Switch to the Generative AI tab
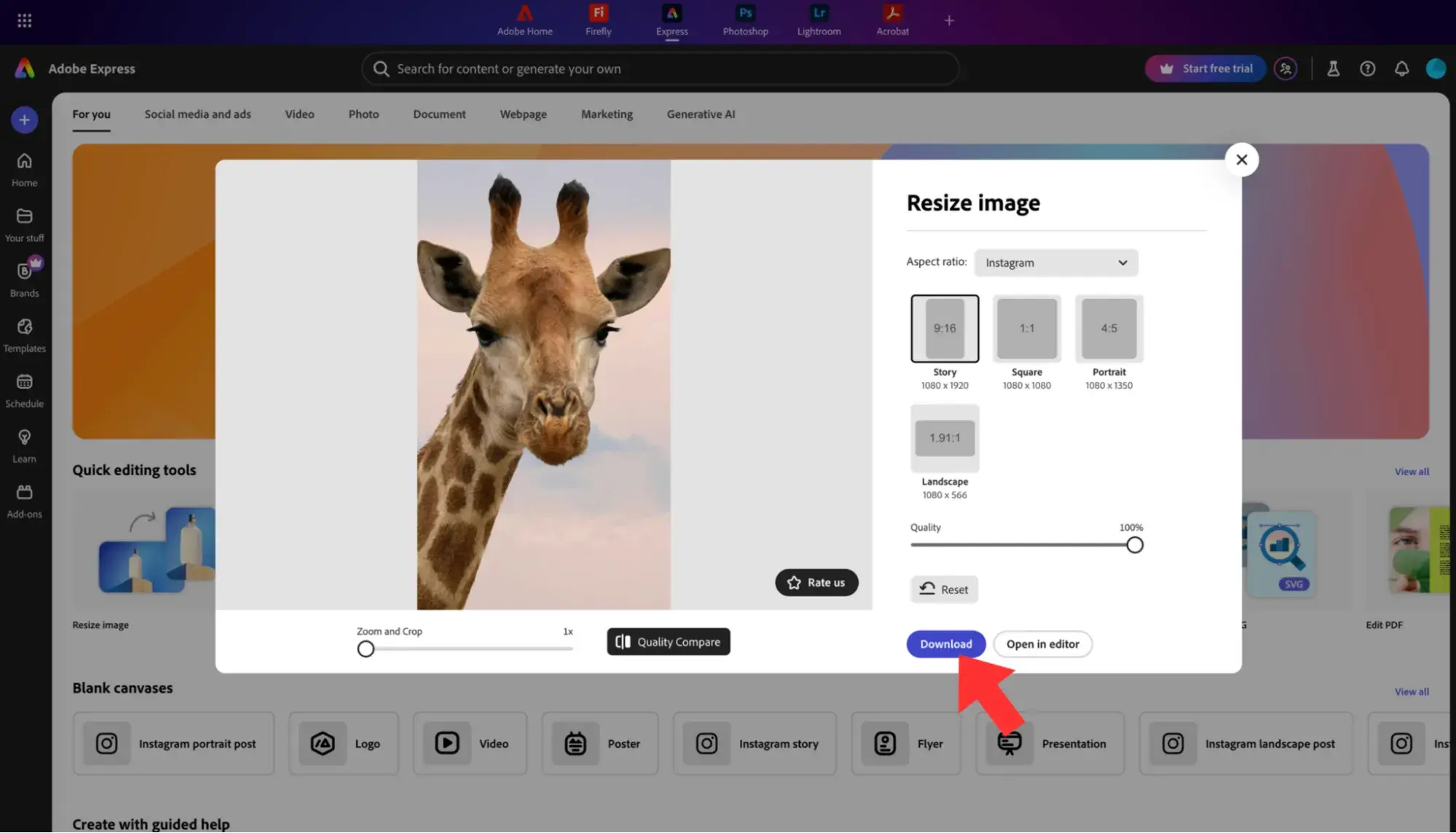Screen dimensions: 1456x833 point(700,114)
